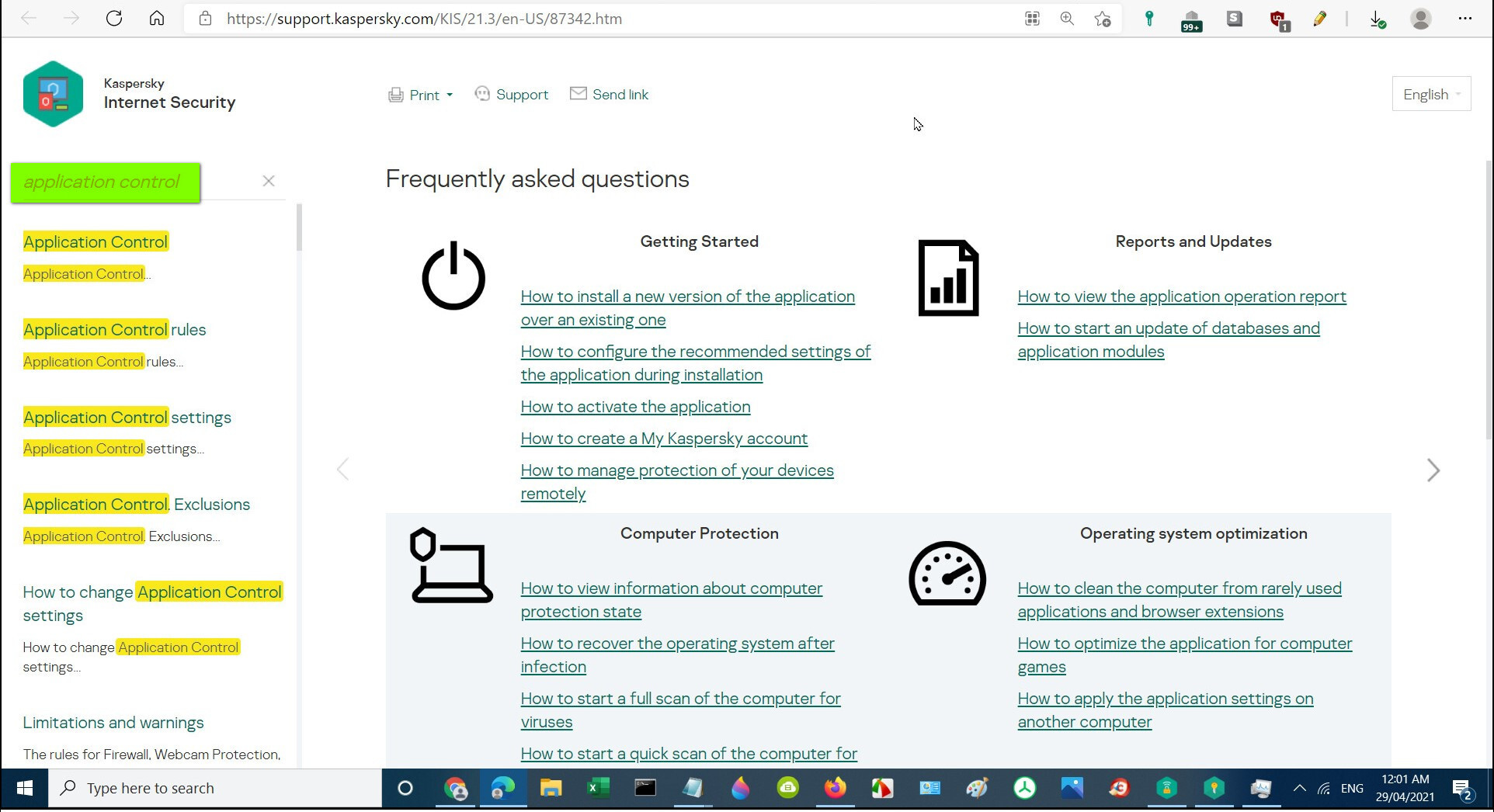Open How to activate the application
Image resolution: width=1494 pixels, height=812 pixels.
click(x=635, y=407)
